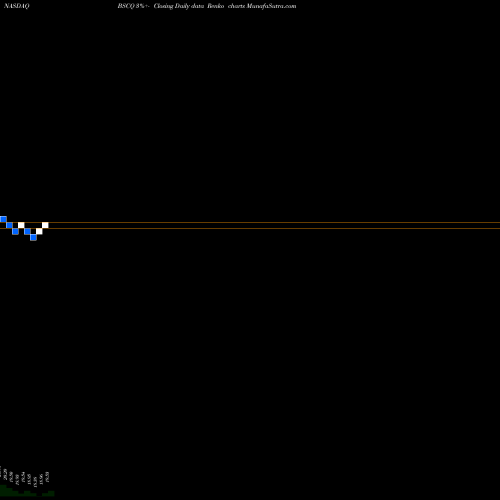Click the MunafaSutra.com text in title

[x=271, y=6]
